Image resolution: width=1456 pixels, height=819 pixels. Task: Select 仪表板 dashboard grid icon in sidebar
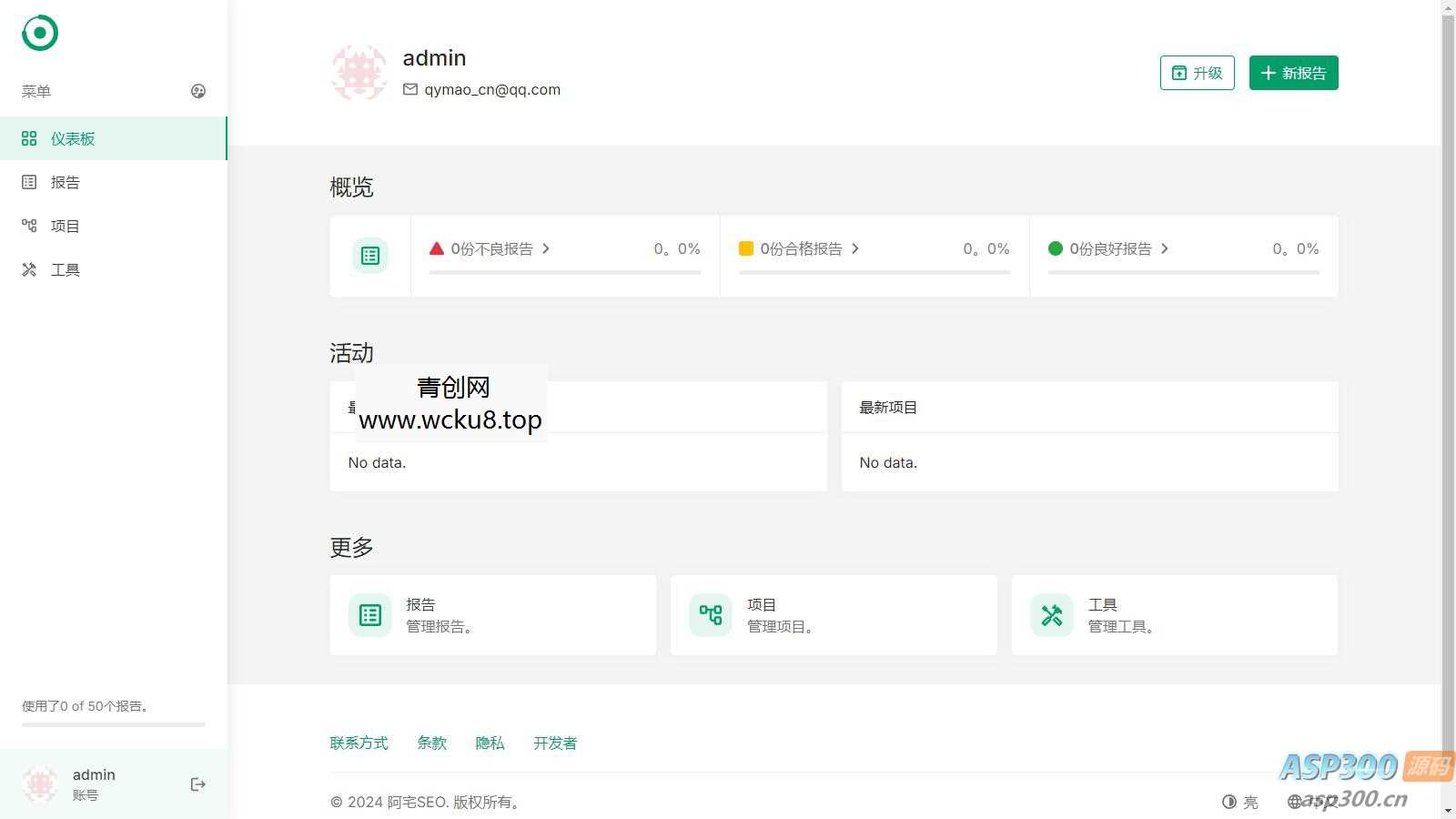click(28, 137)
